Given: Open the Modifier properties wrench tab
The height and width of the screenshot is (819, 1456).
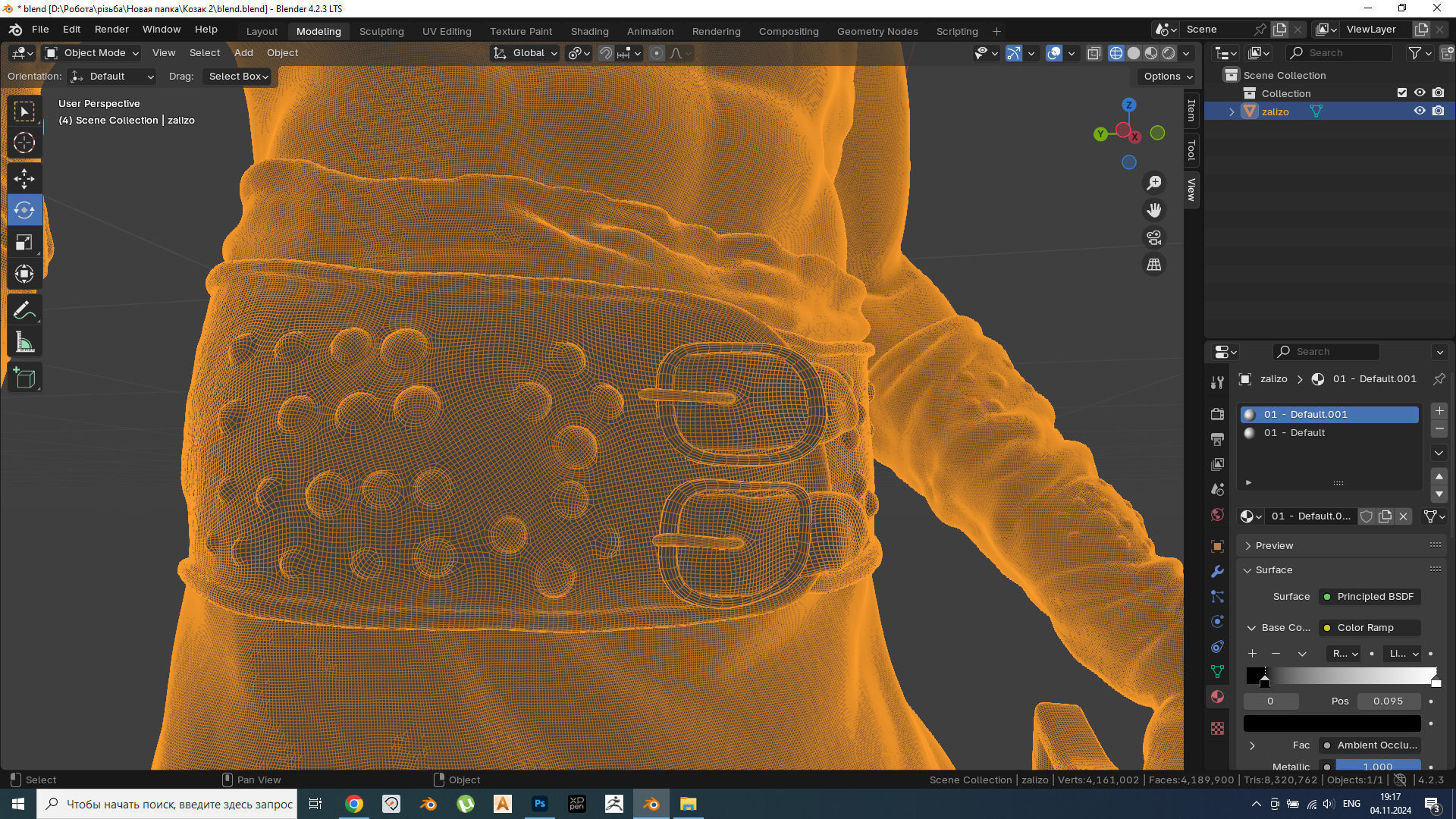Looking at the screenshot, I should pyautogui.click(x=1217, y=571).
